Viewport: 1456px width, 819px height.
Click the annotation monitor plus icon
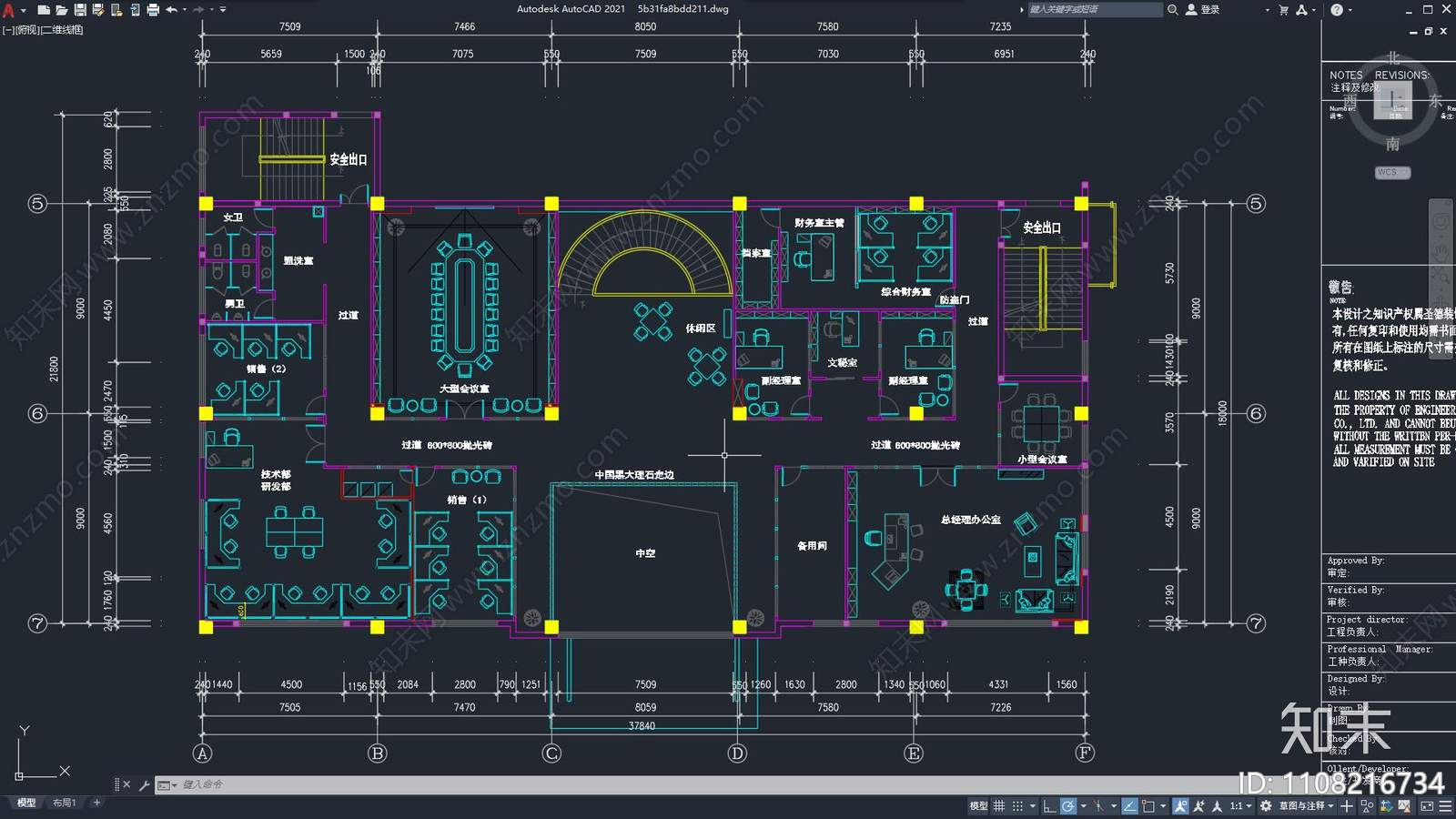1347,806
